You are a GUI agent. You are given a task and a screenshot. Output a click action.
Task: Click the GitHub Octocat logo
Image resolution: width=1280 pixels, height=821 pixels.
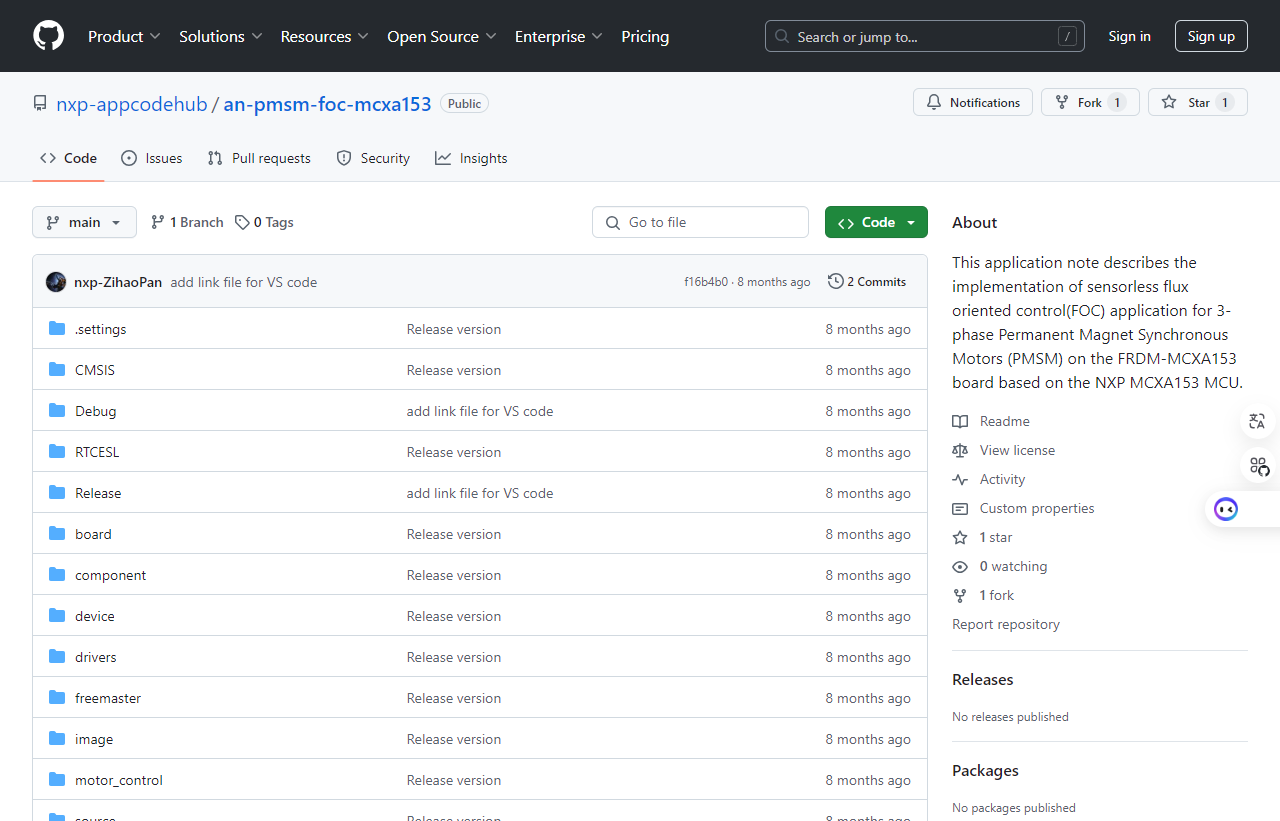(x=48, y=36)
